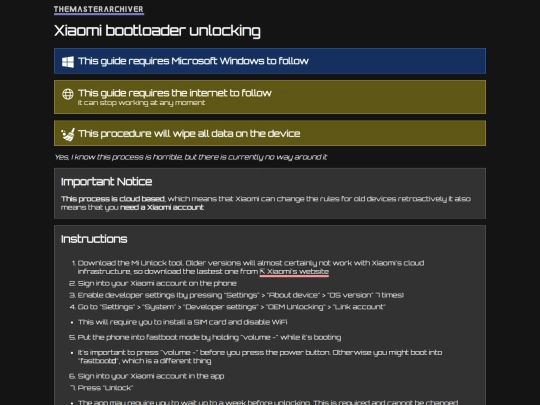Select the "Xiaomi bootloader unlocking" heading
The height and width of the screenshot is (405, 540).
(157, 31)
